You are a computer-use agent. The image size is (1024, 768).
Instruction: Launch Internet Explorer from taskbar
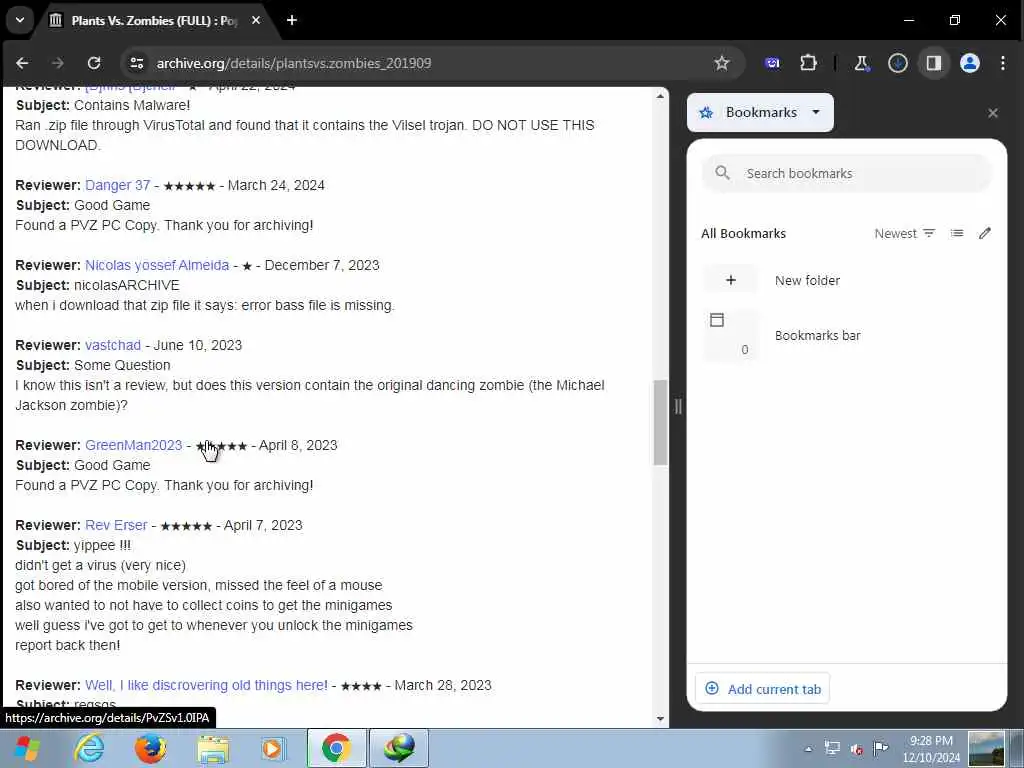click(89, 748)
